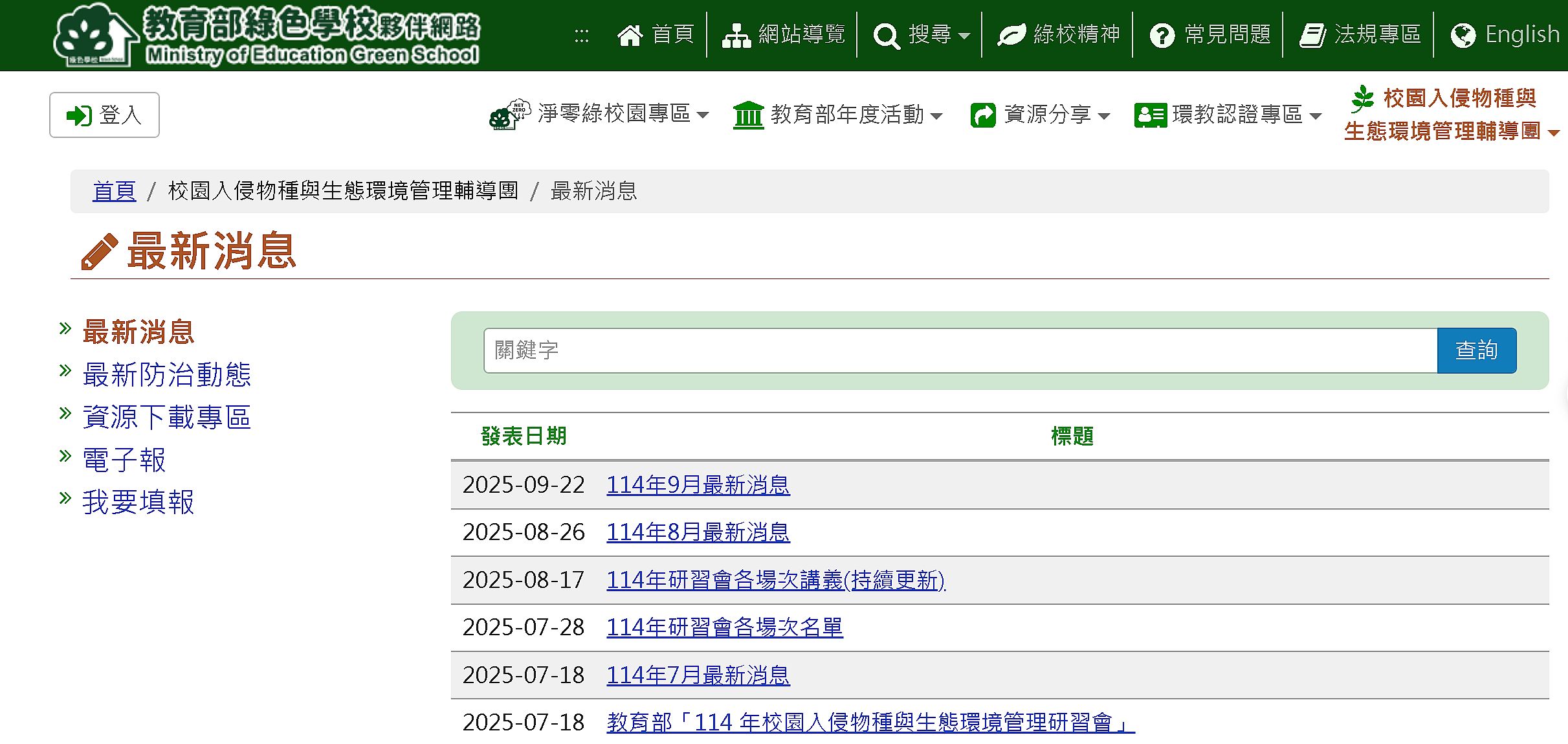Click the globe icon beside English
The height and width of the screenshot is (744, 1568).
1463,35
